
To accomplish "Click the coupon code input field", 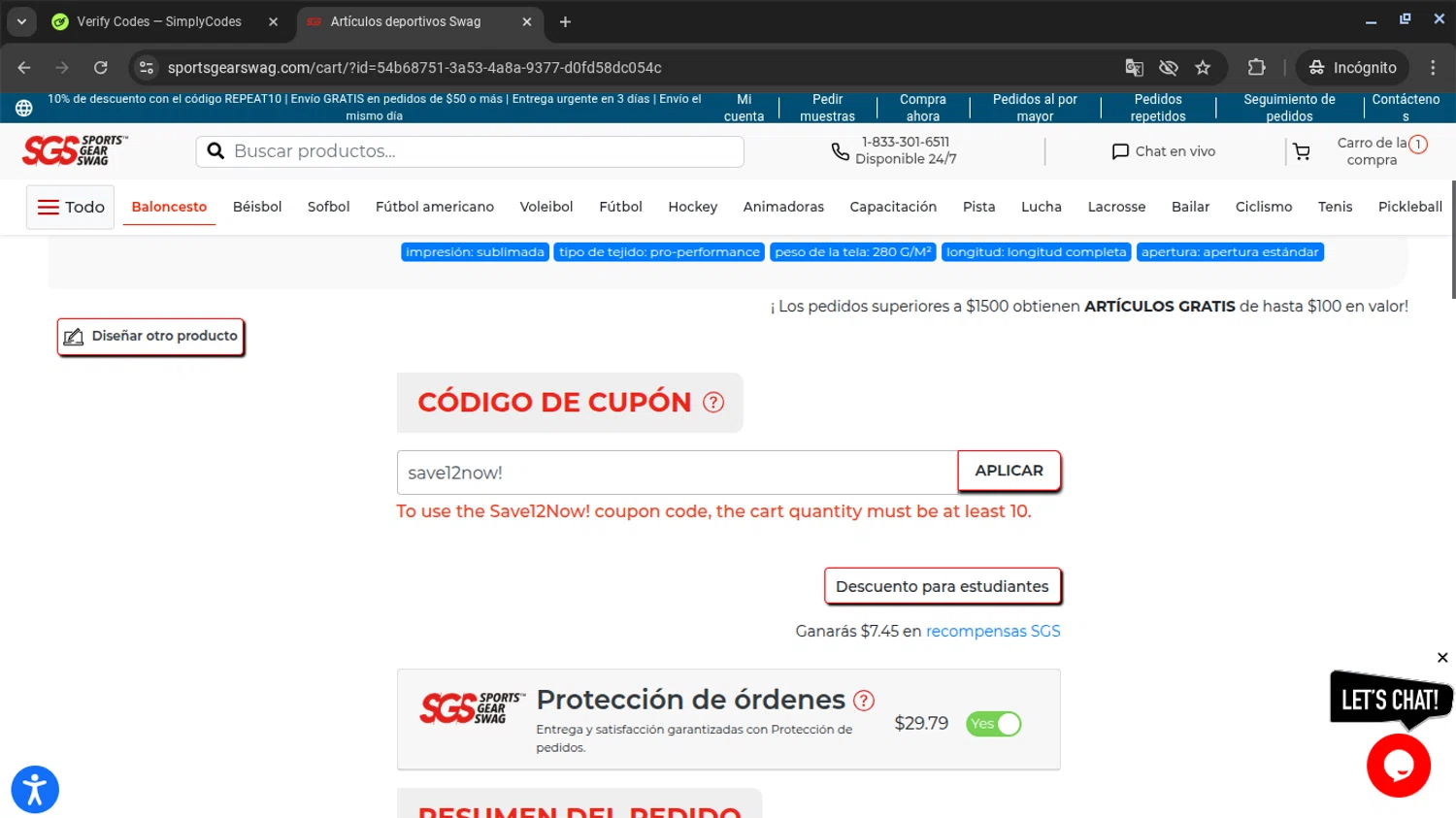I will coord(678,473).
